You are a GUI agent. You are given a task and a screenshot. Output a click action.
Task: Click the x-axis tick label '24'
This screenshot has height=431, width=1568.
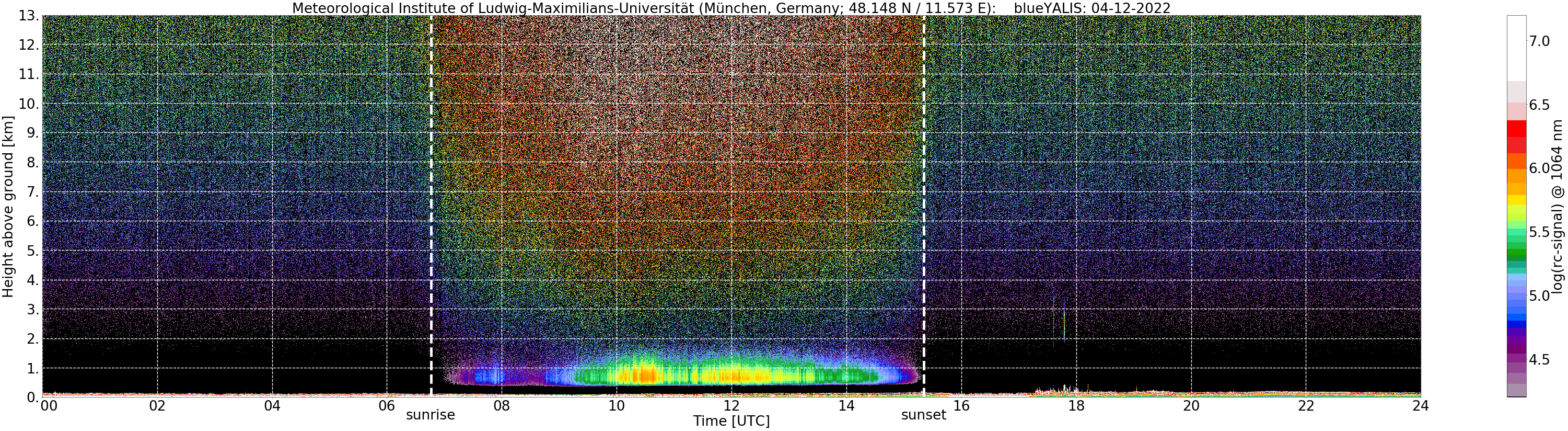[1421, 405]
